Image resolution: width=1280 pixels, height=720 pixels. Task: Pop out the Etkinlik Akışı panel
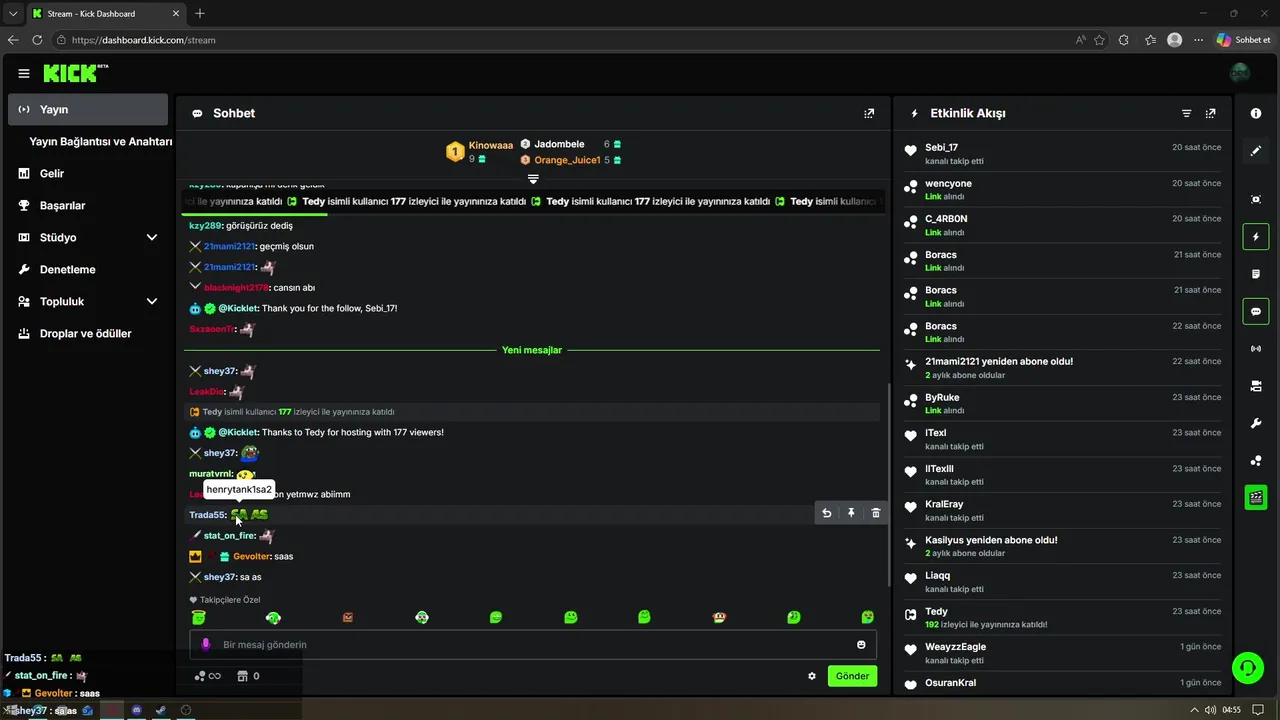(x=1211, y=113)
